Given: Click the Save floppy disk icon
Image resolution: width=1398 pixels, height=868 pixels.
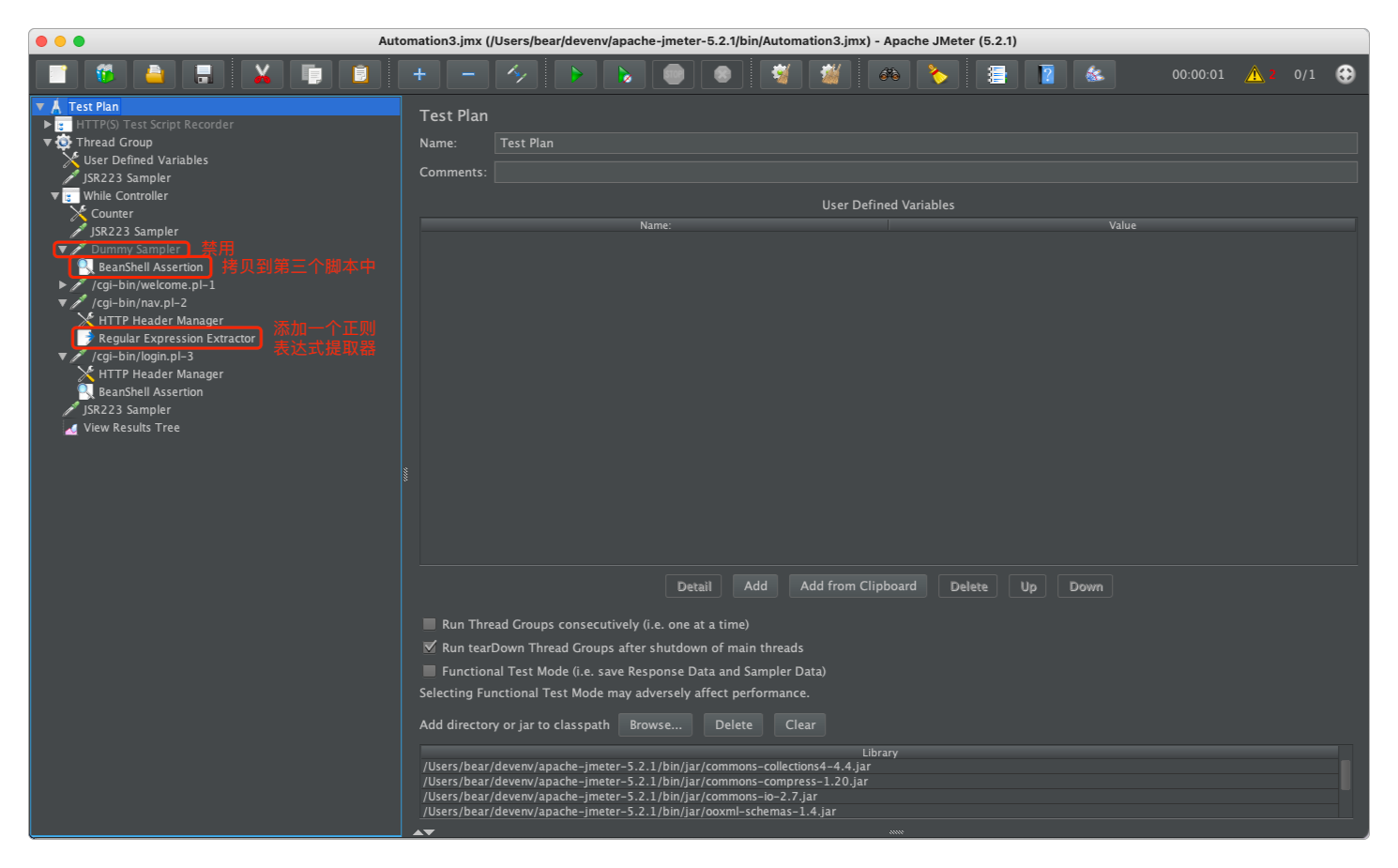Looking at the screenshot, I should (203, 74).
